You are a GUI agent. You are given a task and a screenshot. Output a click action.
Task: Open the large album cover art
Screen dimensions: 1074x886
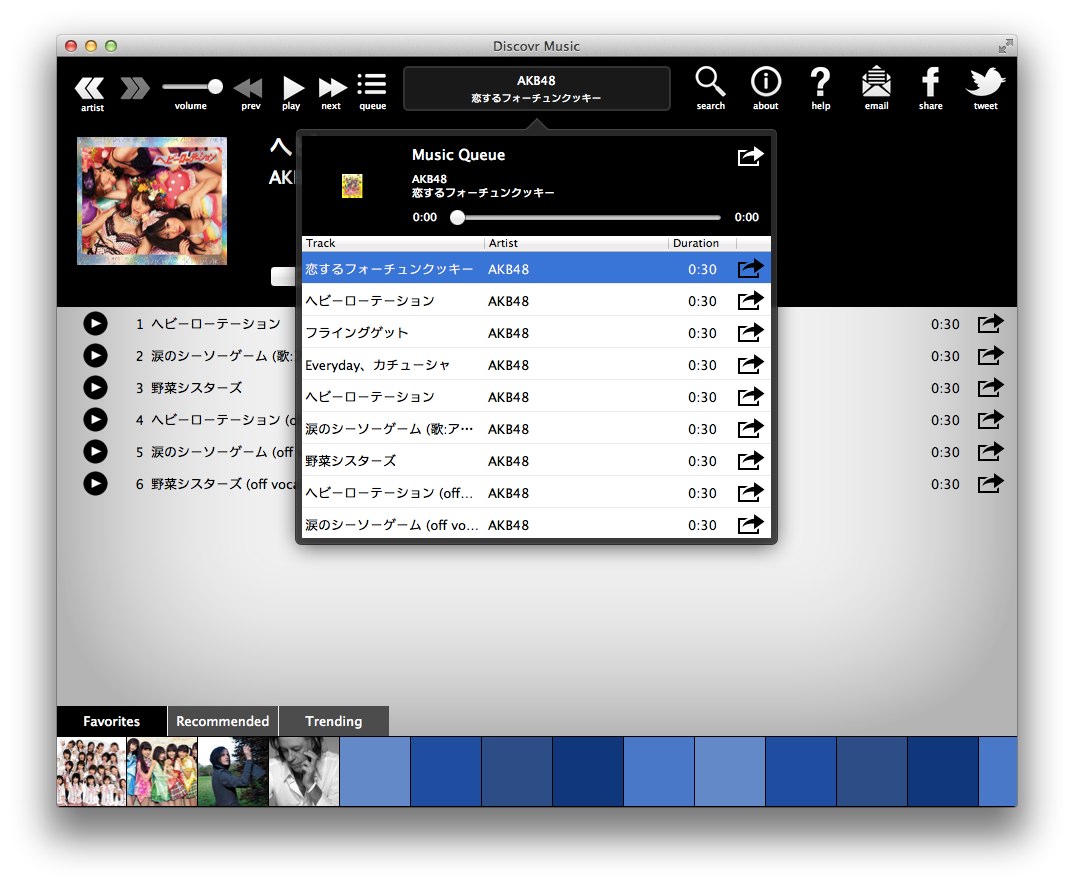point(152,201)
